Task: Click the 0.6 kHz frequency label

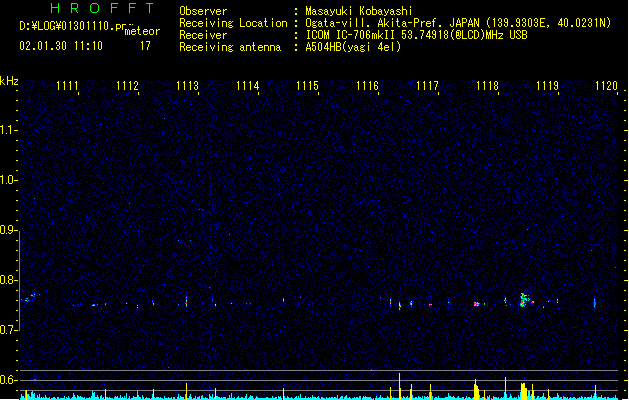Action: tap(8, 380)
